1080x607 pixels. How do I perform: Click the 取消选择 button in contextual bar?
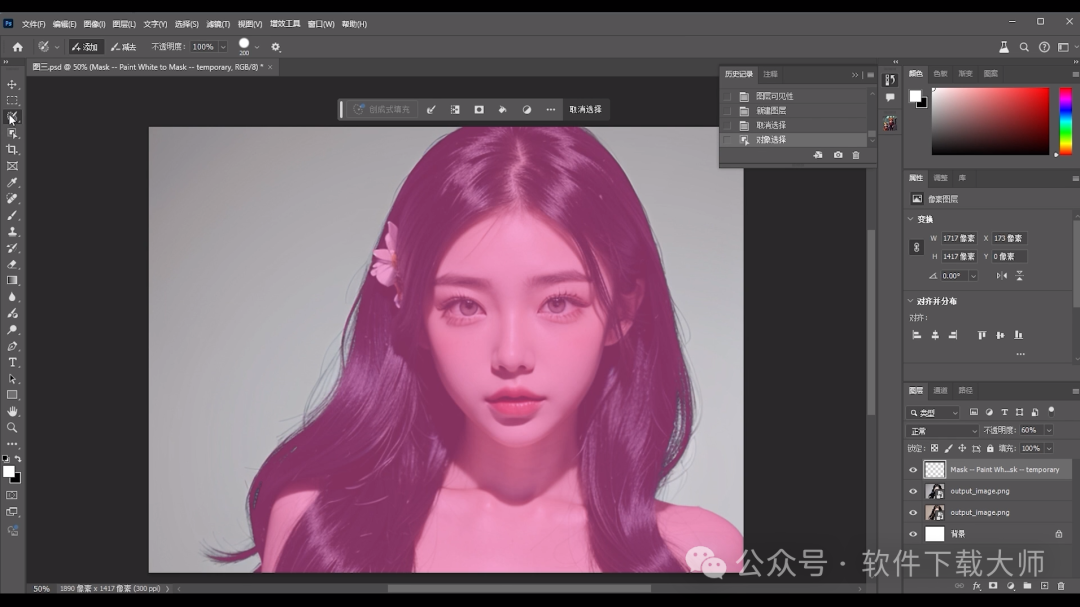coord(585,110)
